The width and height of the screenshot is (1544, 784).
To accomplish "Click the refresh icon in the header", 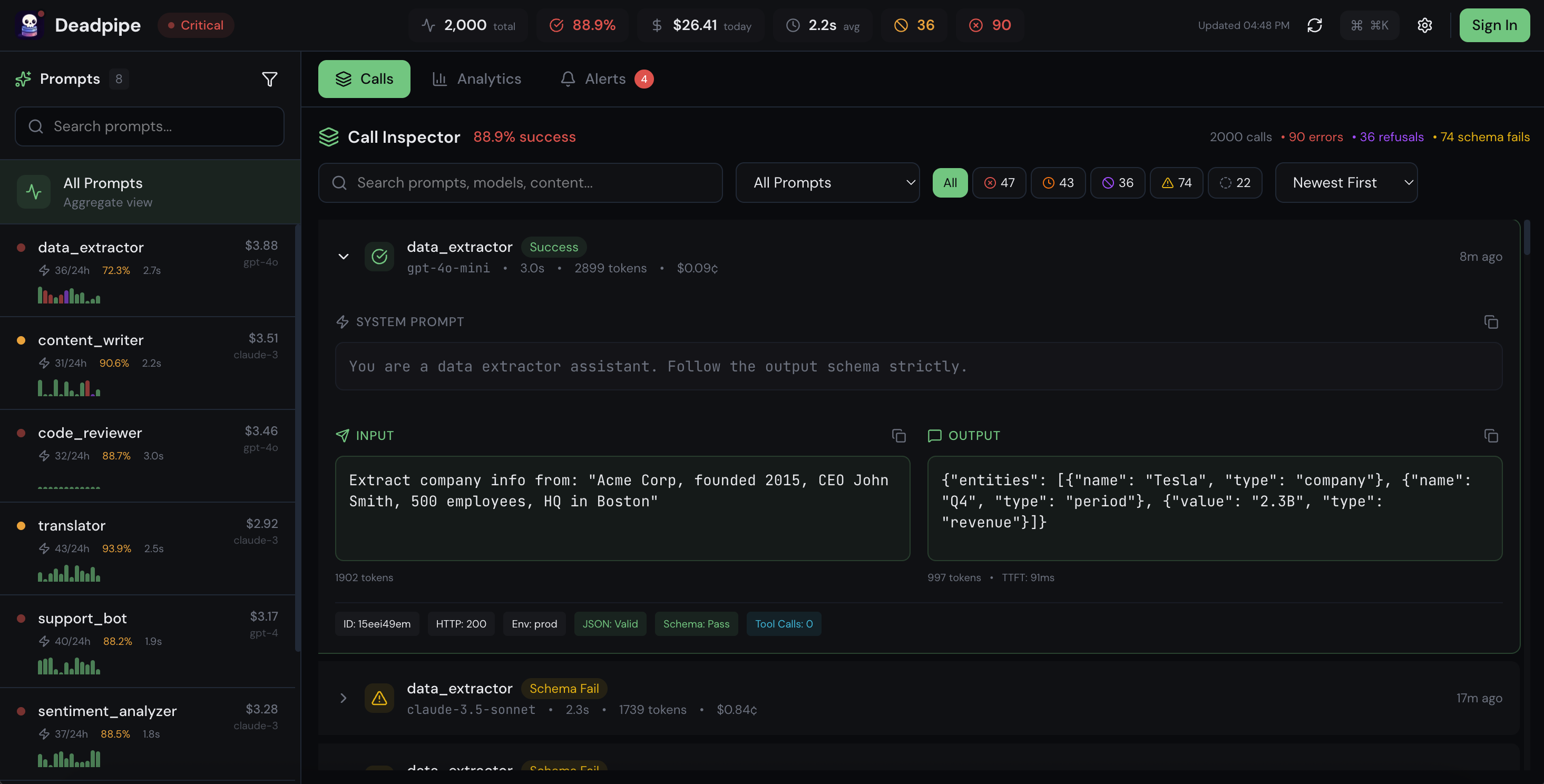I will pos(1314,25).
